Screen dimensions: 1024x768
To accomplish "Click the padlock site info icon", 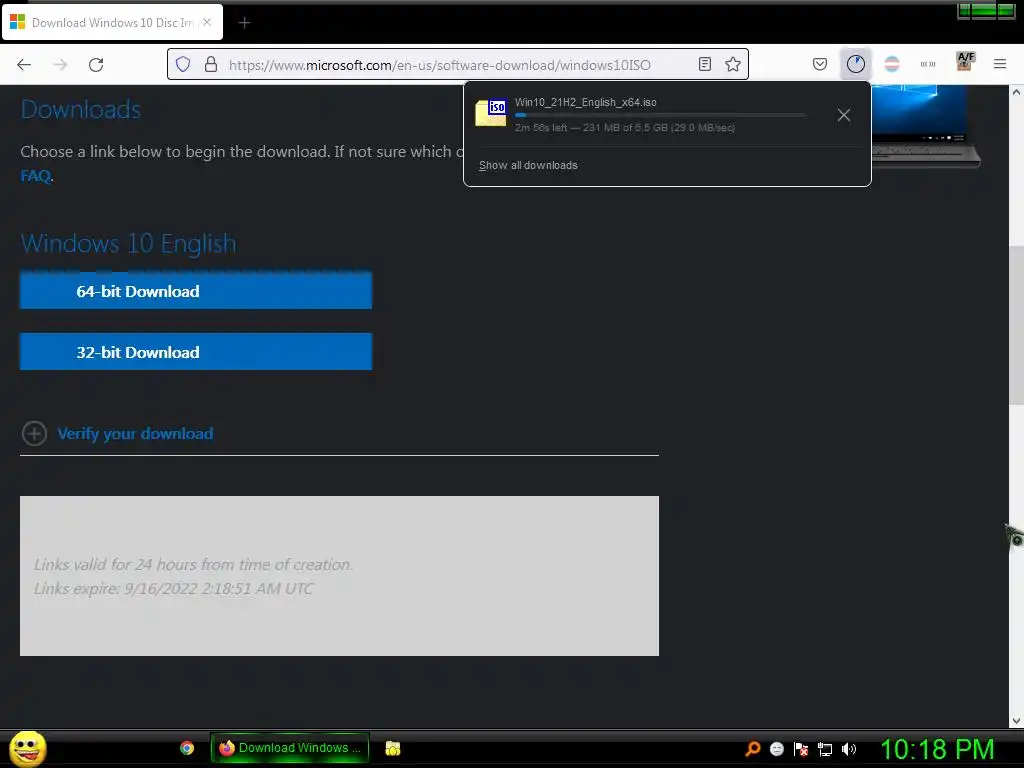I will click(210, 64).
